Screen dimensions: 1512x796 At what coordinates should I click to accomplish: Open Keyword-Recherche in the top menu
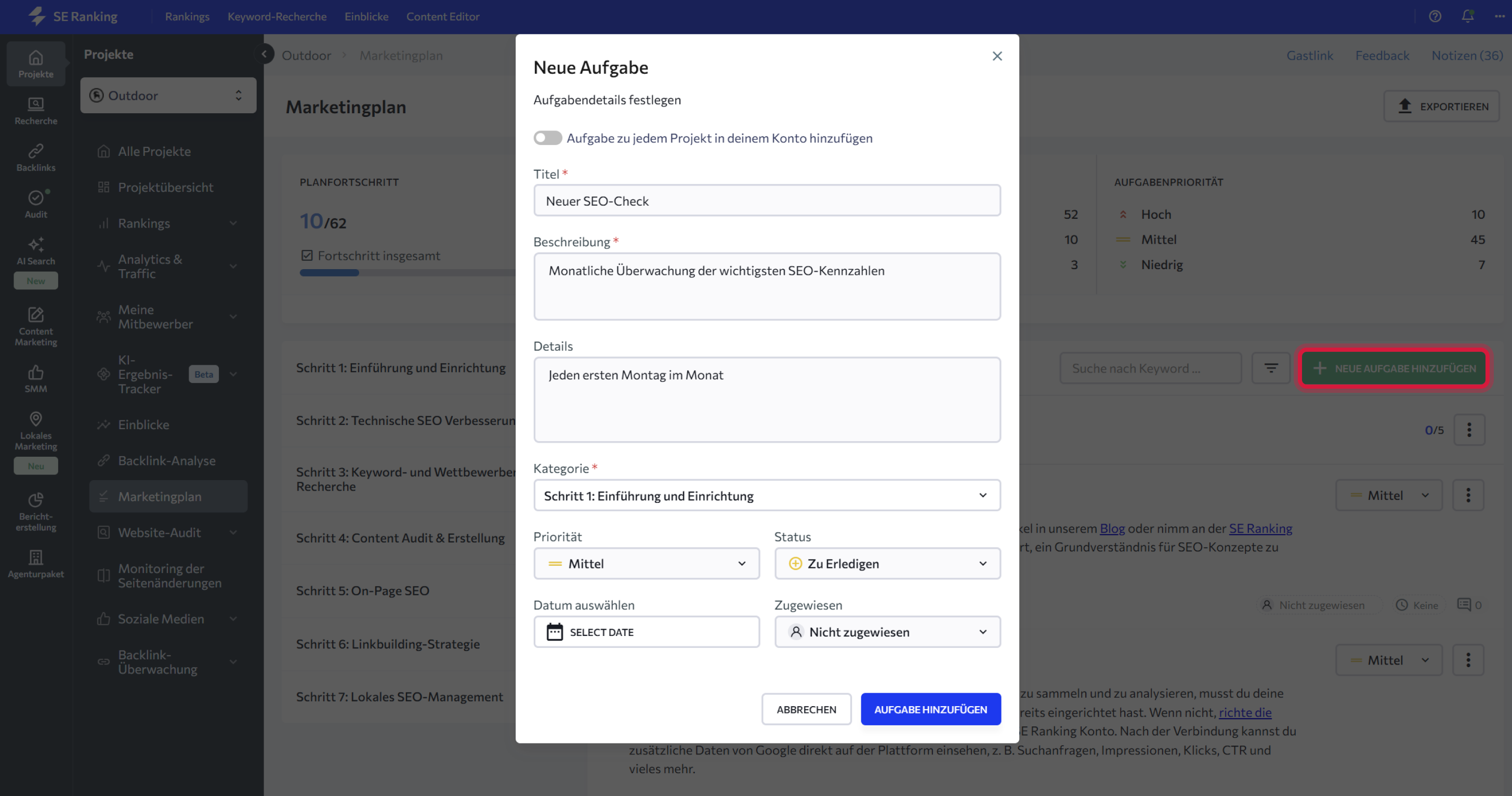(x=277, y=17)
